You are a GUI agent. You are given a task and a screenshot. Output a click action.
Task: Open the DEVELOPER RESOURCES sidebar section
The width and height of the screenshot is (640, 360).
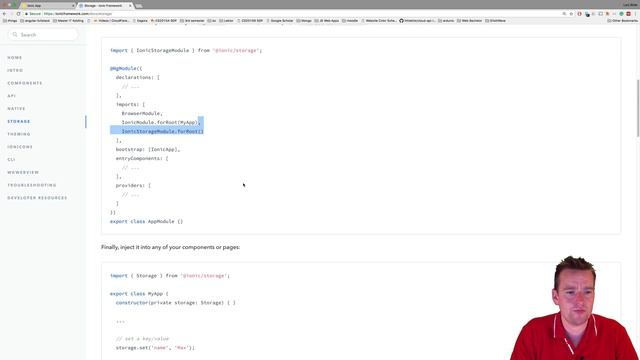(x=37, y=198)
